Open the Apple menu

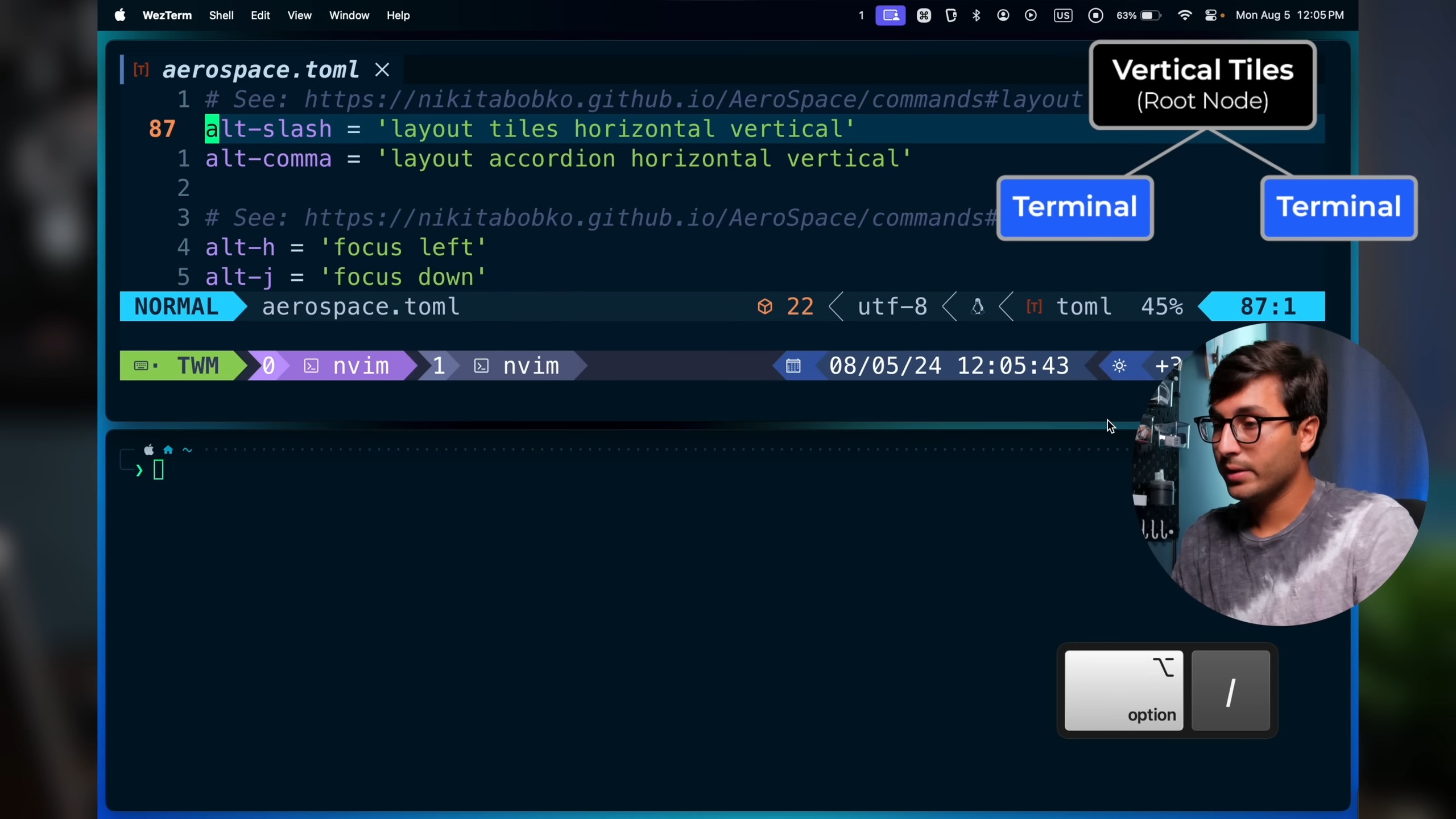119,15
